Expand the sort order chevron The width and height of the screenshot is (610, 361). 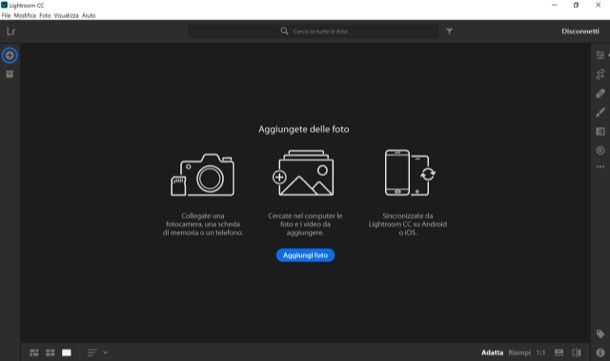[x=105, y=352]
